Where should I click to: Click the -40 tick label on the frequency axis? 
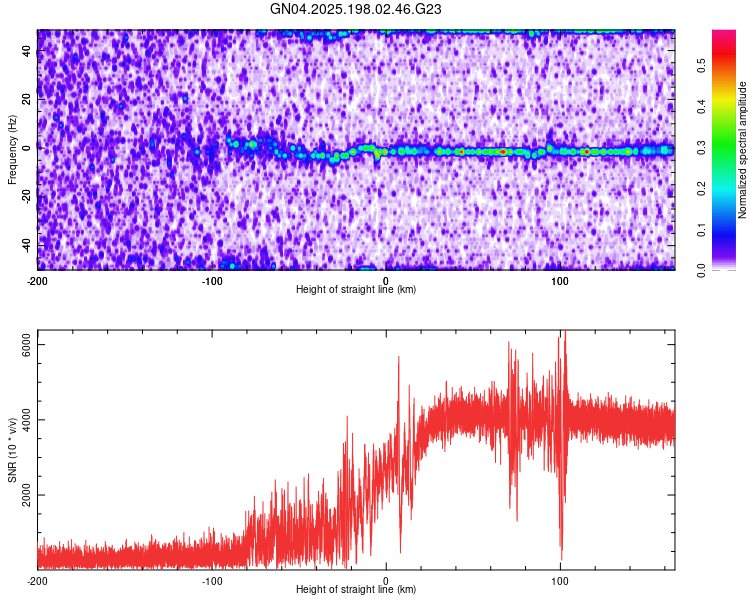point(26,247)
